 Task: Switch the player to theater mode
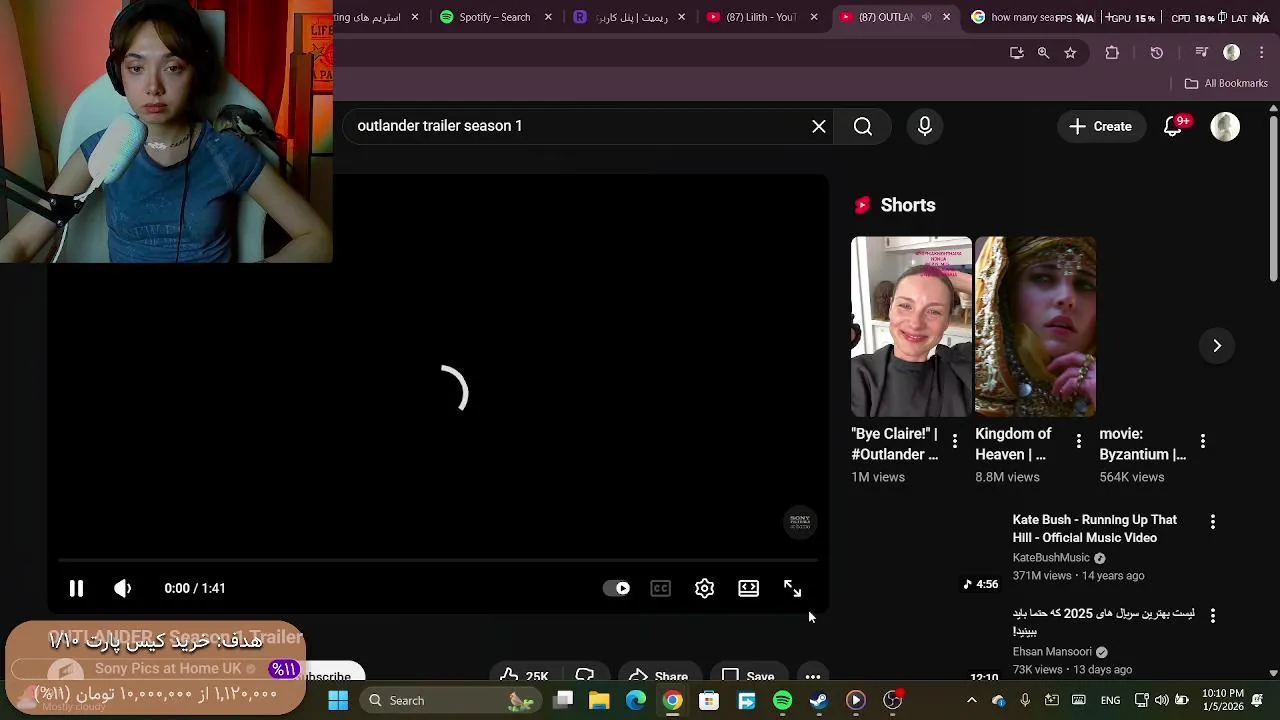point(749,588)
